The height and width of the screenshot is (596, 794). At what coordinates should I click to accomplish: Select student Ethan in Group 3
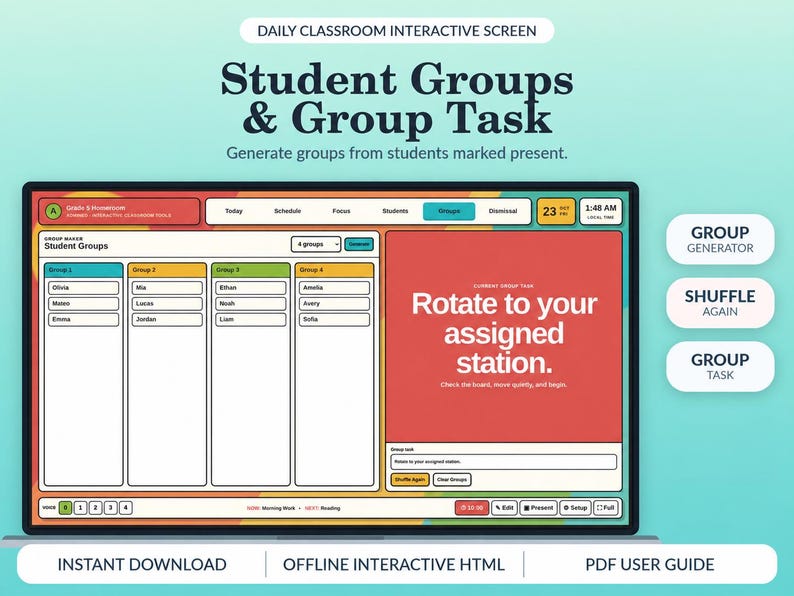[x=251, y=288]
